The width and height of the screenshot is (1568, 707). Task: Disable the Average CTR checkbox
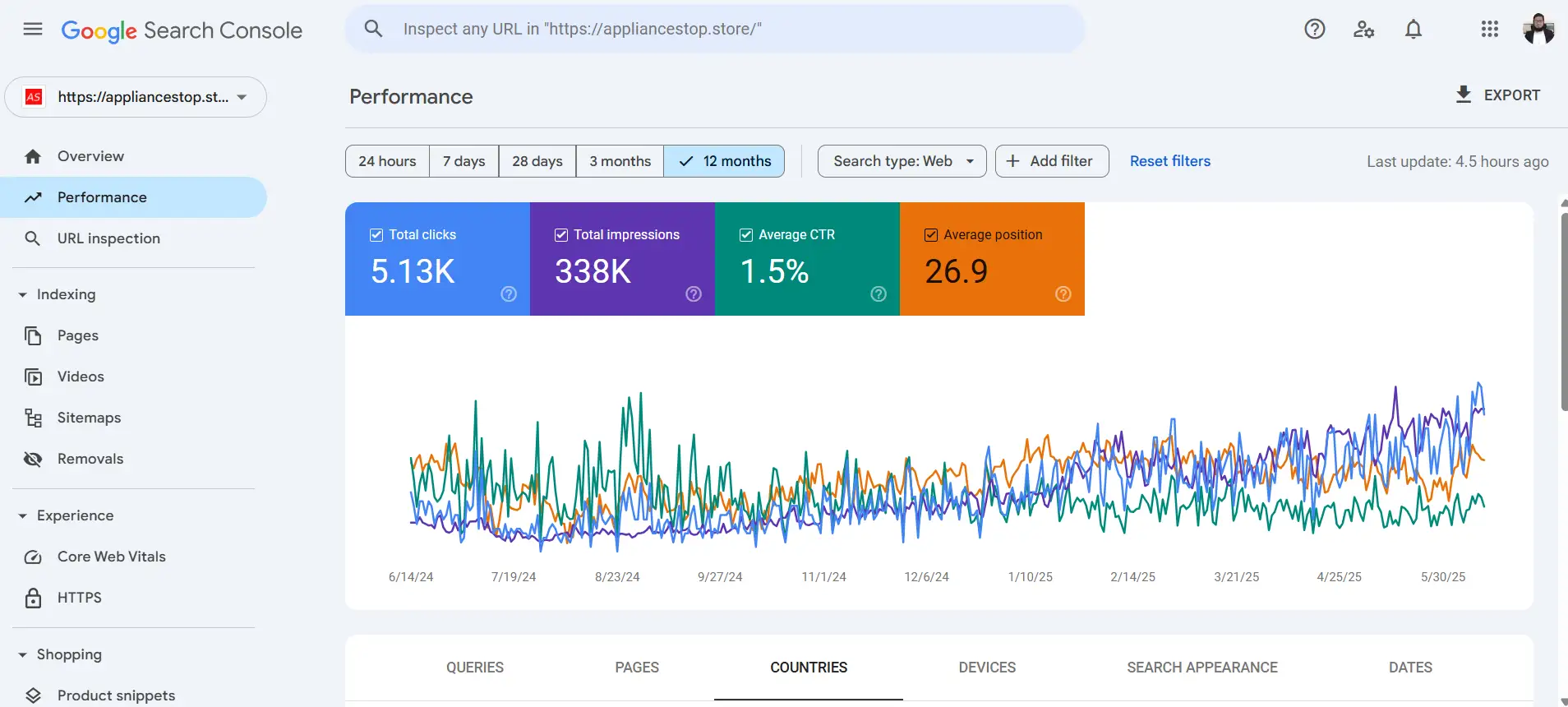point(746,235)
